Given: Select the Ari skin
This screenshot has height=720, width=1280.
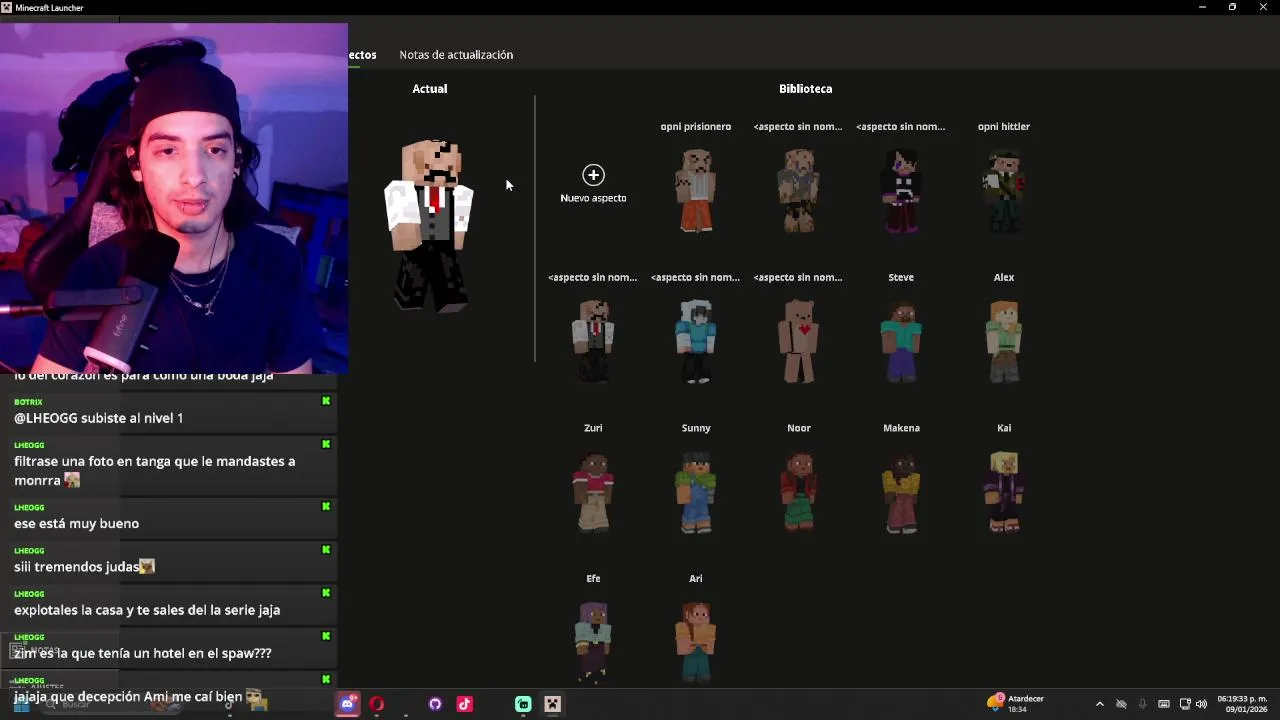Looking at the screenshot, I should [x=696, y=642].
